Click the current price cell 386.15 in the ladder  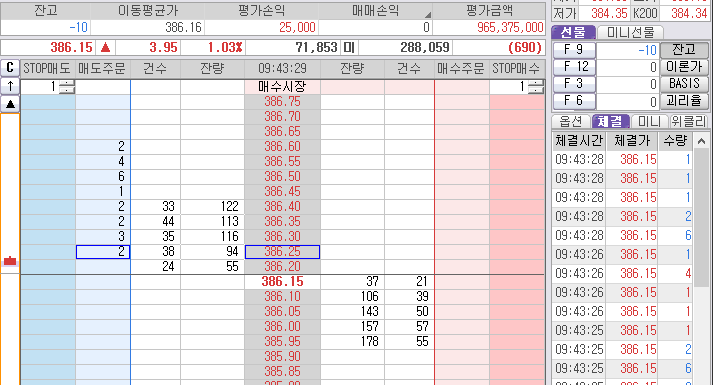[282, 282]
